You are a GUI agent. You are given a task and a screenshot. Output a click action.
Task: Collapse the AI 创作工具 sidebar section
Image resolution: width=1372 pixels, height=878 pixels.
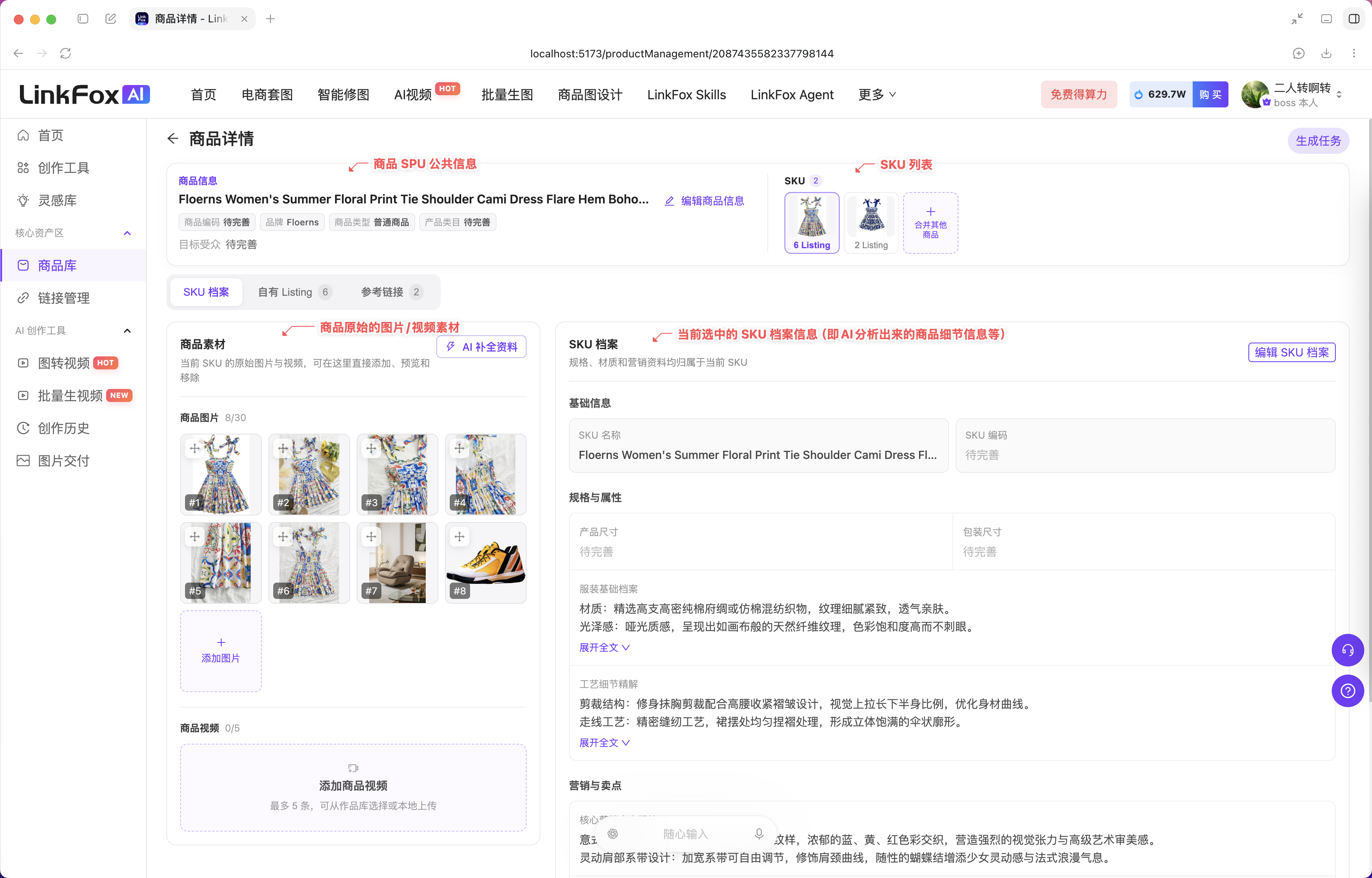tap(127, 331)
